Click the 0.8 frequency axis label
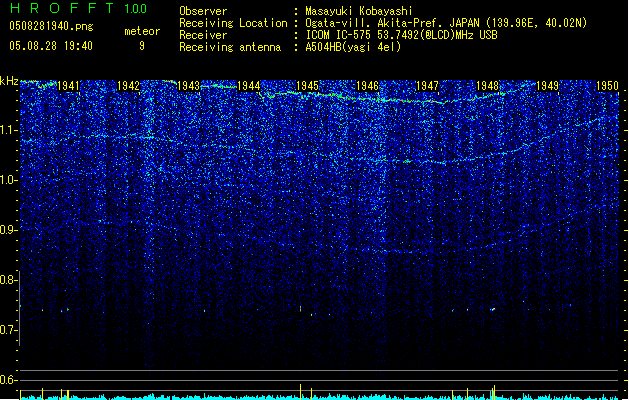The width and height of the screenshot is (629, 400). point(9,280)
